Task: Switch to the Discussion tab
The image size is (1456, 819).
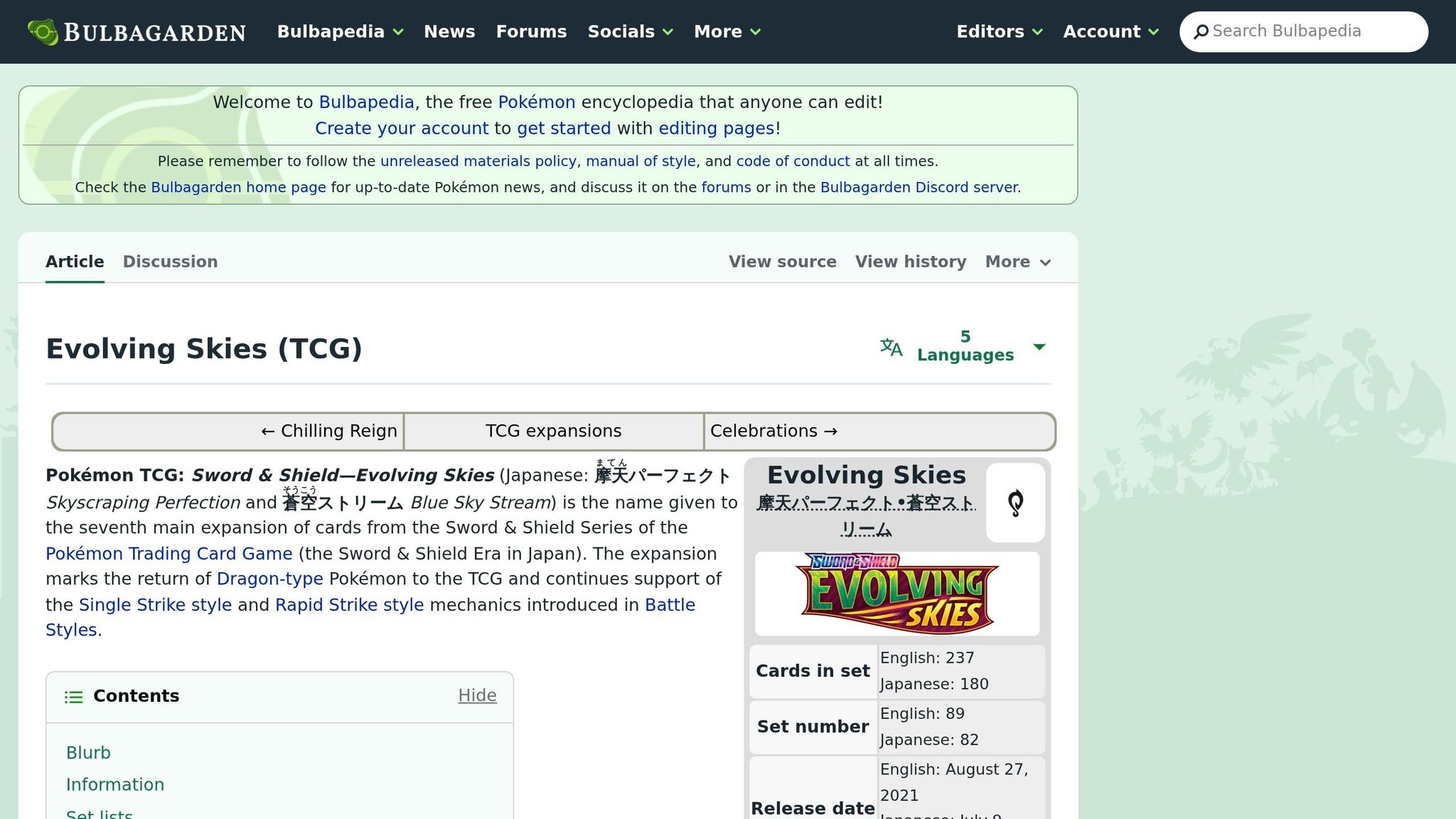Action: coord(170,262)
